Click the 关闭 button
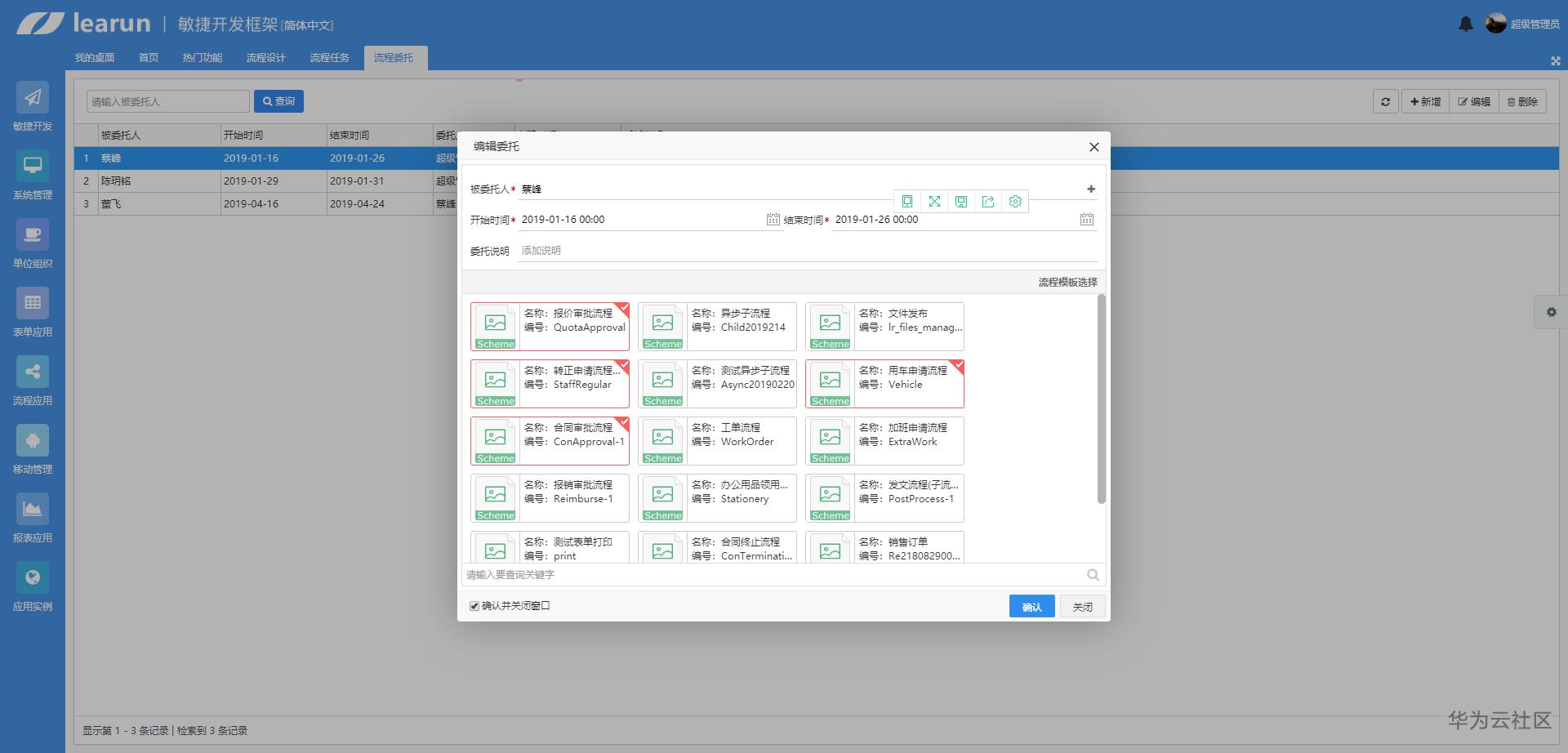1568x753 pixels. [1083, 607]
